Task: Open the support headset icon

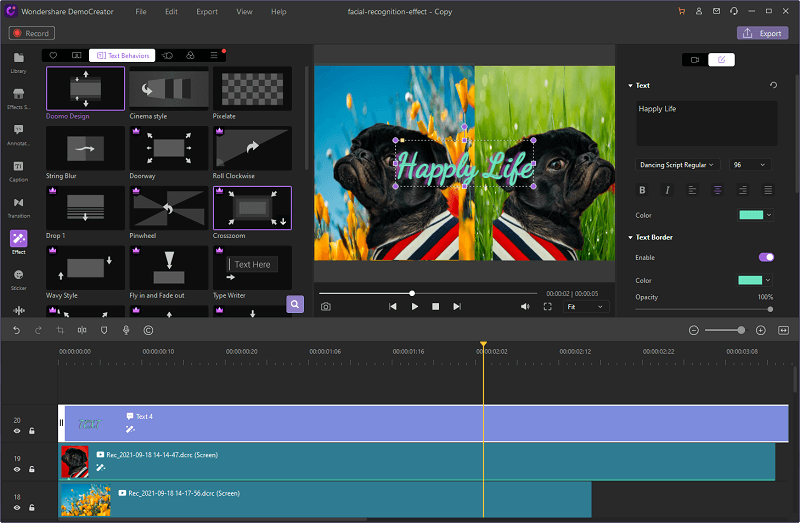Action: pos(734,11)
